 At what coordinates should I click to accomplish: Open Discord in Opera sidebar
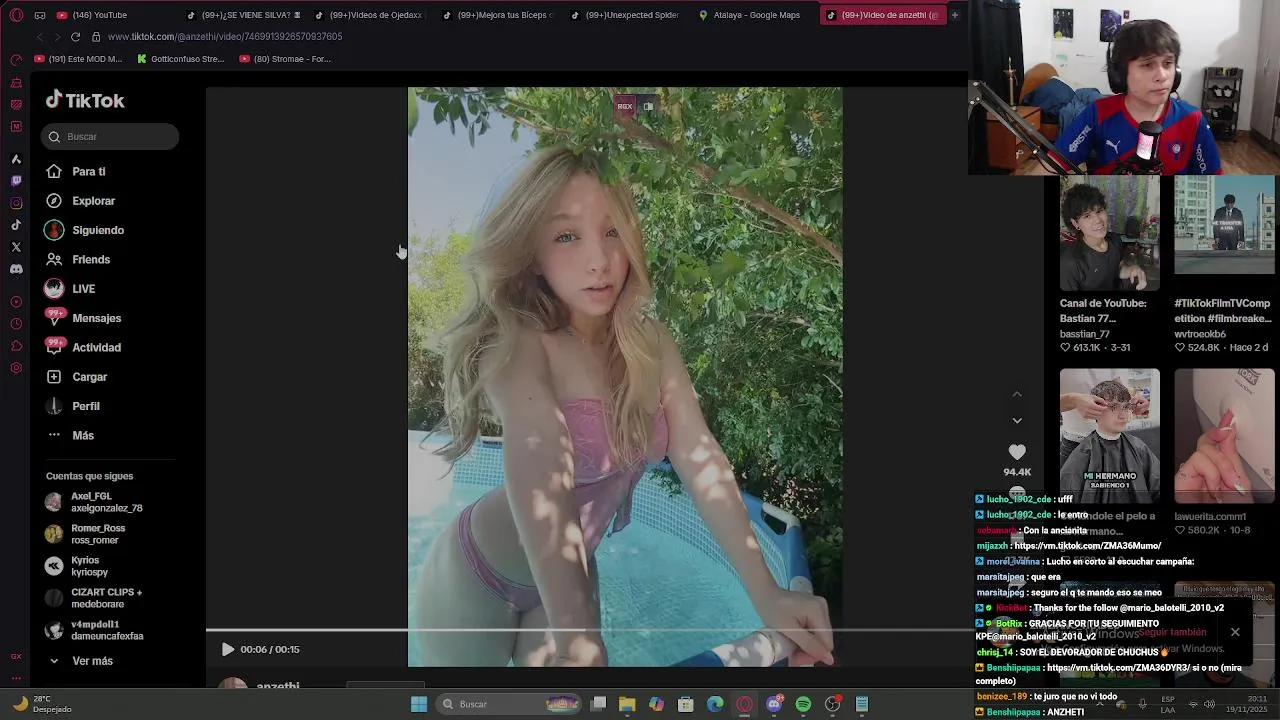[x=16, y=269]
